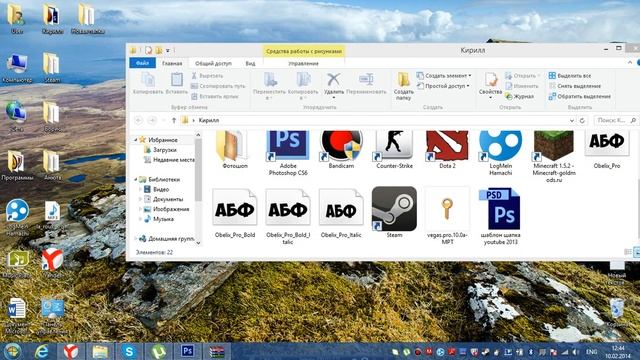
Task: Open Skype from the taskbar
Action: point(129,351)
